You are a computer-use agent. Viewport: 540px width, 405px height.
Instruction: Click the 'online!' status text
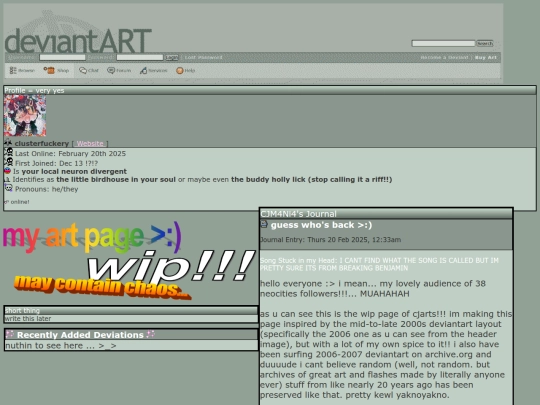pyautogui.click(x=20, y=202)
